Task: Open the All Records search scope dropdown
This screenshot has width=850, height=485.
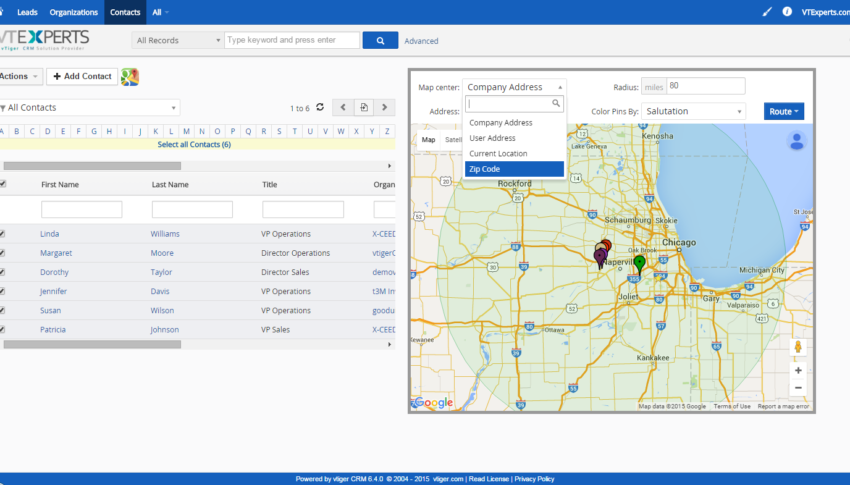Action: 177,40
